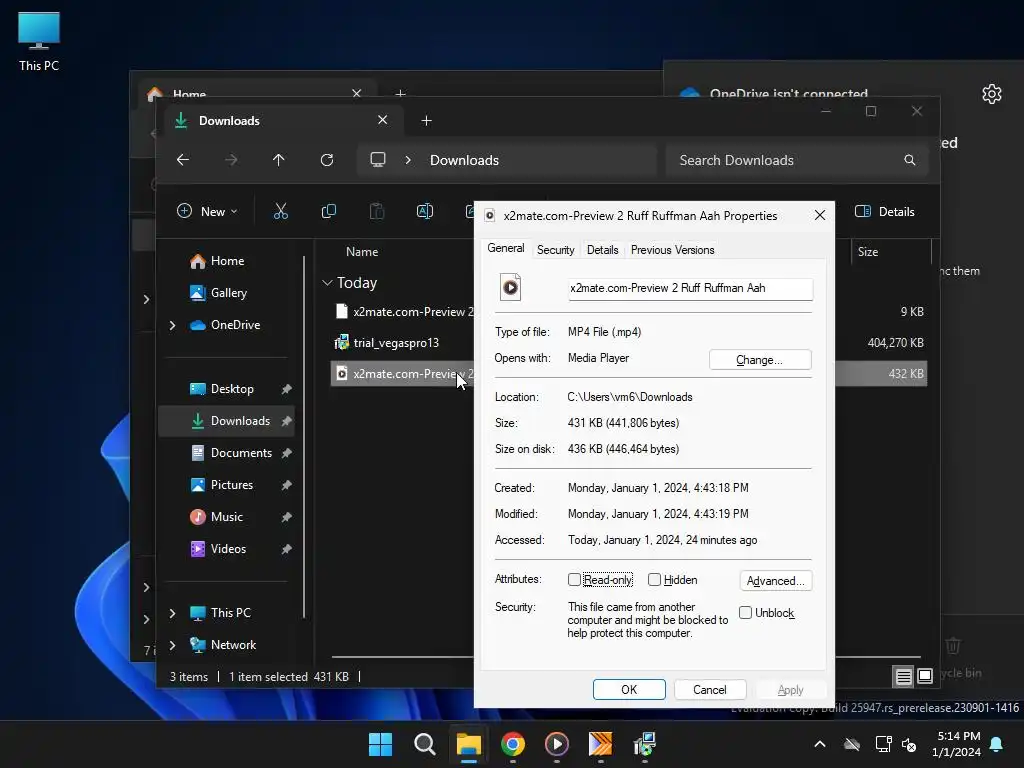
Task: Toggle the Hidden attribute checkbox
Action: 654,579
